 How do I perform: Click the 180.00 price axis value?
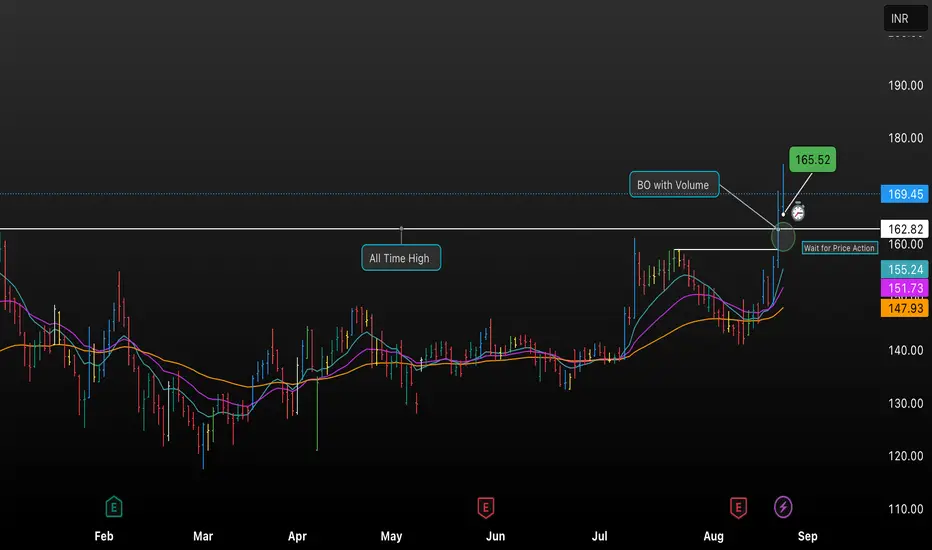[905, 138]
